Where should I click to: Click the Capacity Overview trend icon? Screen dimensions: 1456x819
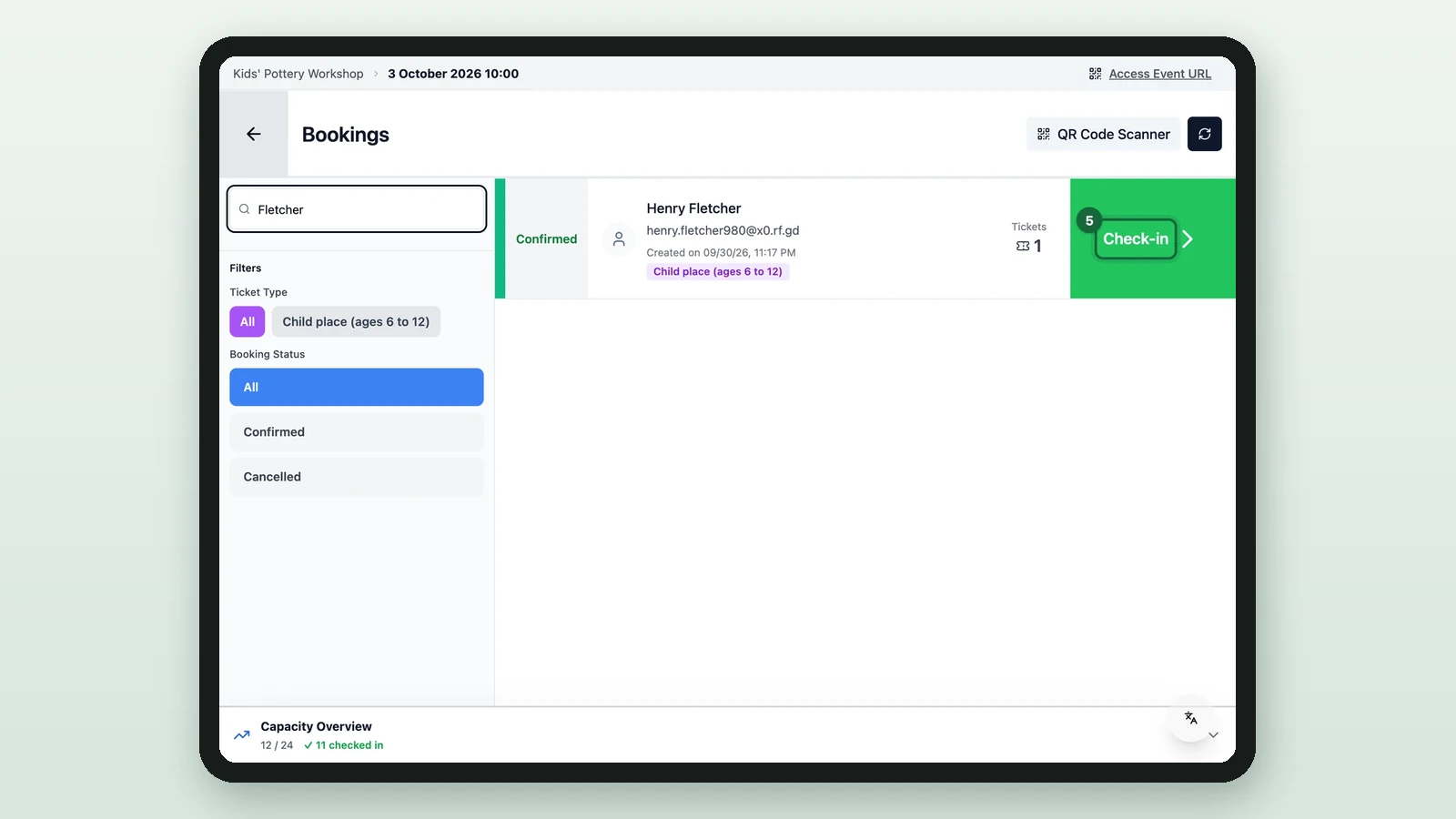241,735
